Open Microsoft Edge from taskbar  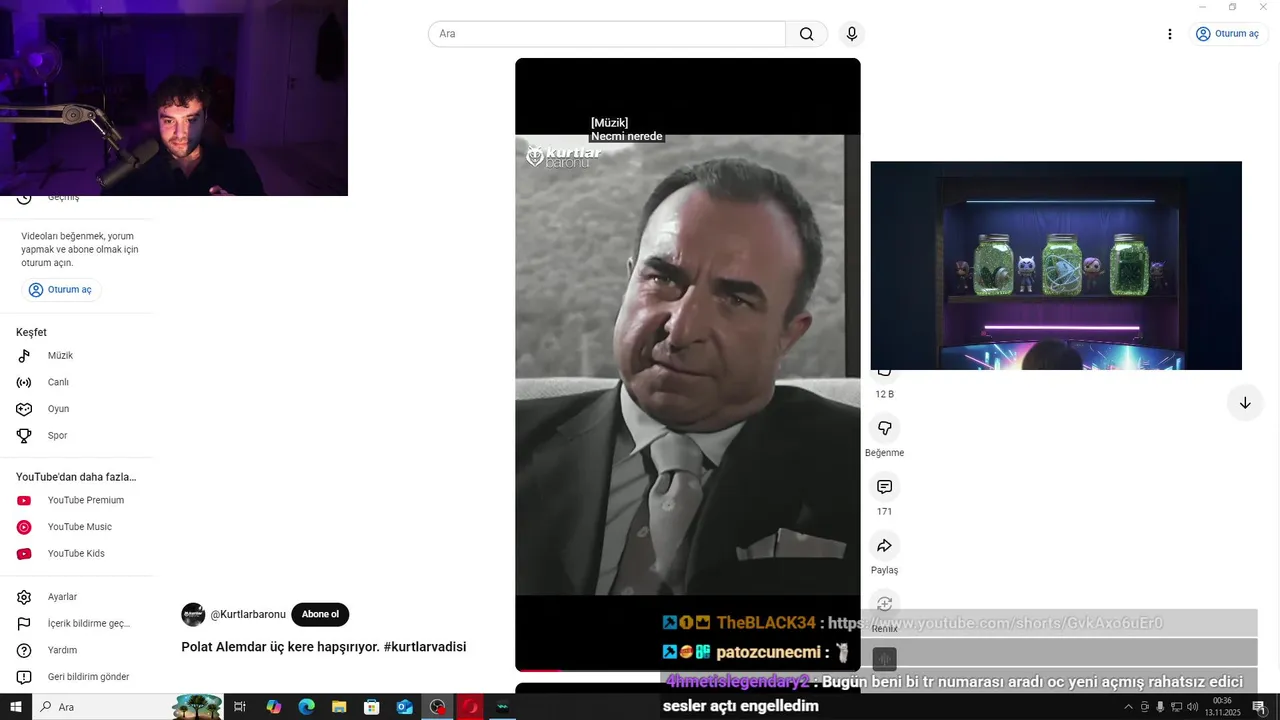pos(307,707)
